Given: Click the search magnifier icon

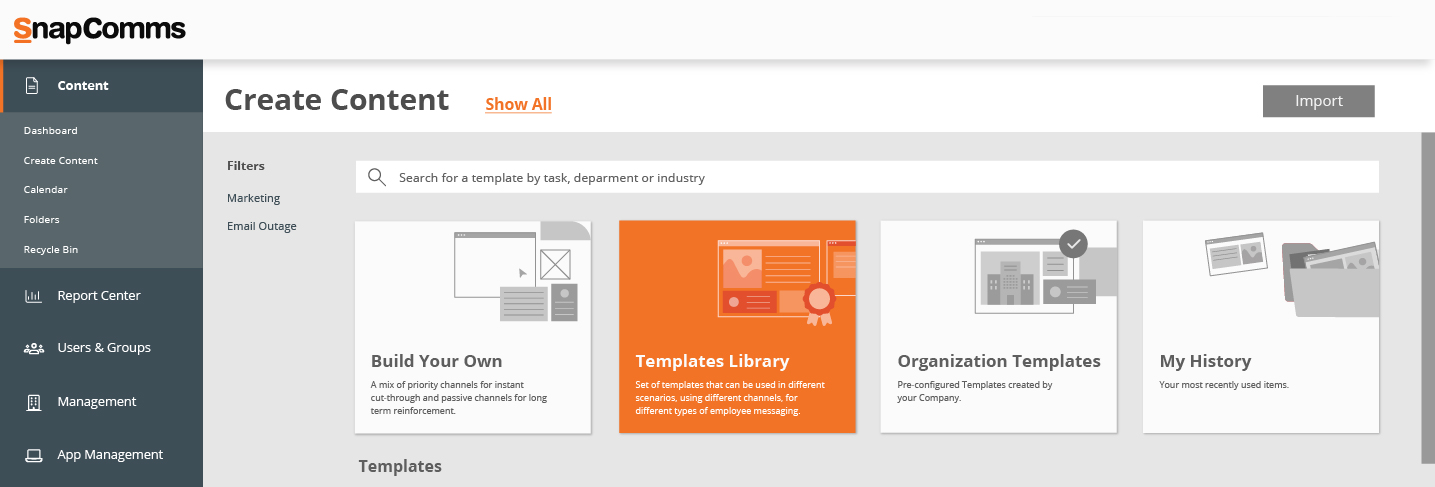Looking at the screenshot, I should (x=377, y=177).
